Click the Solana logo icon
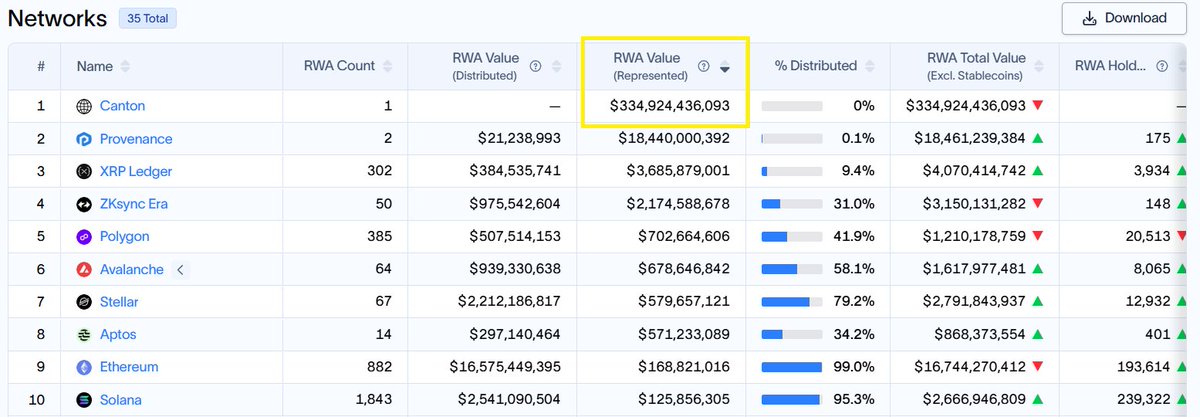 (x=84, y=400)
